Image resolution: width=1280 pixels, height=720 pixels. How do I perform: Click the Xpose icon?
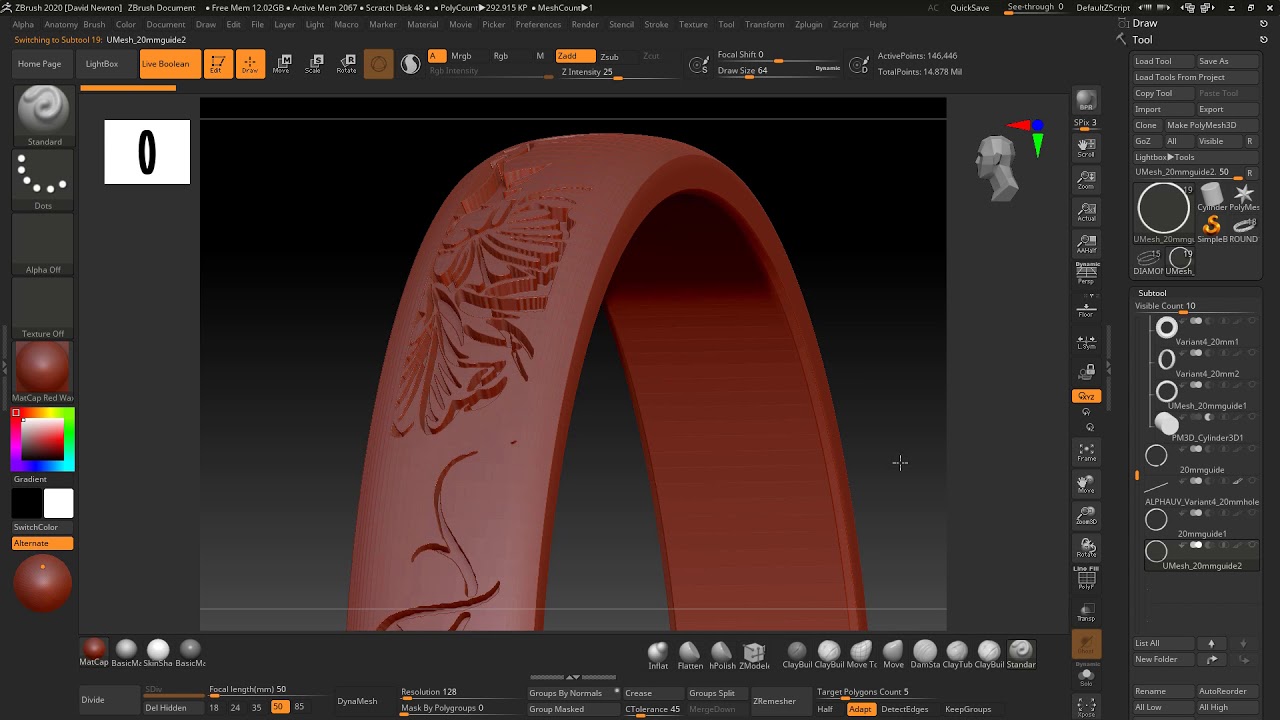point(1086,708)
